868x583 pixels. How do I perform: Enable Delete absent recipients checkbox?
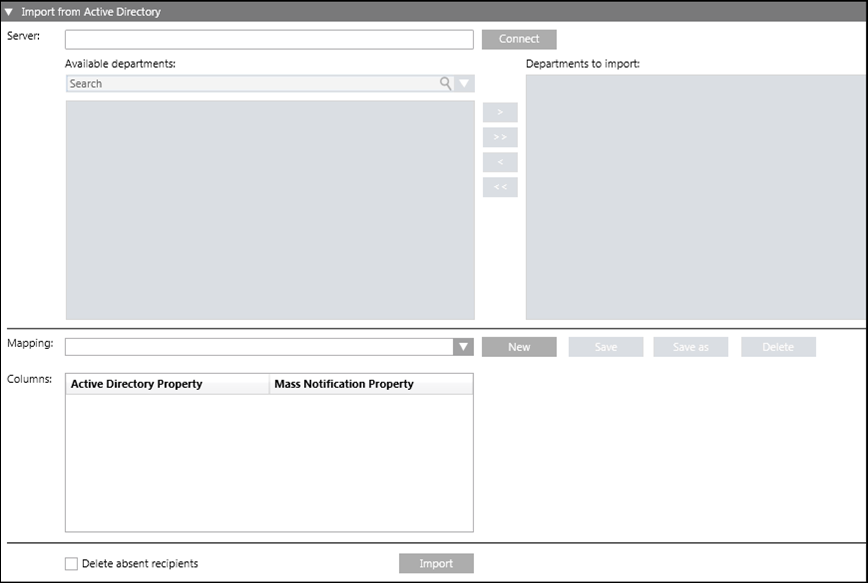71,564
